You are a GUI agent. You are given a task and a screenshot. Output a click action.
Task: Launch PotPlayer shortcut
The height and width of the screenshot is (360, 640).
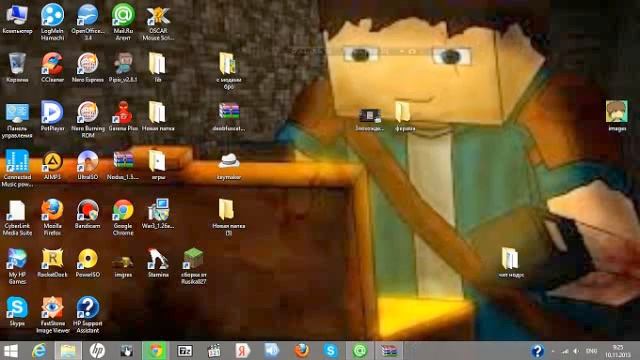tap(52, 116)
